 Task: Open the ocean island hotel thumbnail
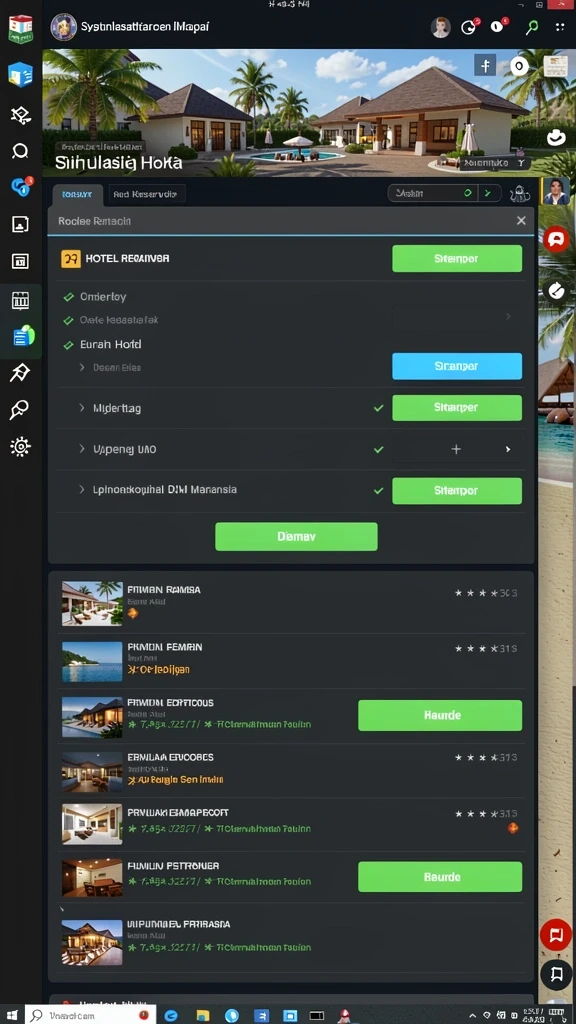[92, 662]
